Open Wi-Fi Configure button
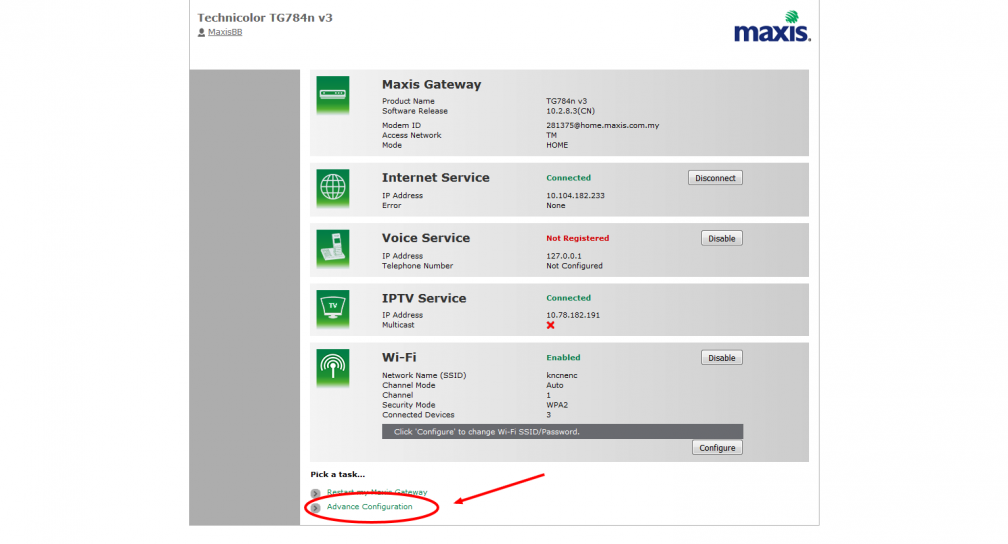The width and height of the screenshot is (1008, 544). pyautogui.click(x=717, y=448)
